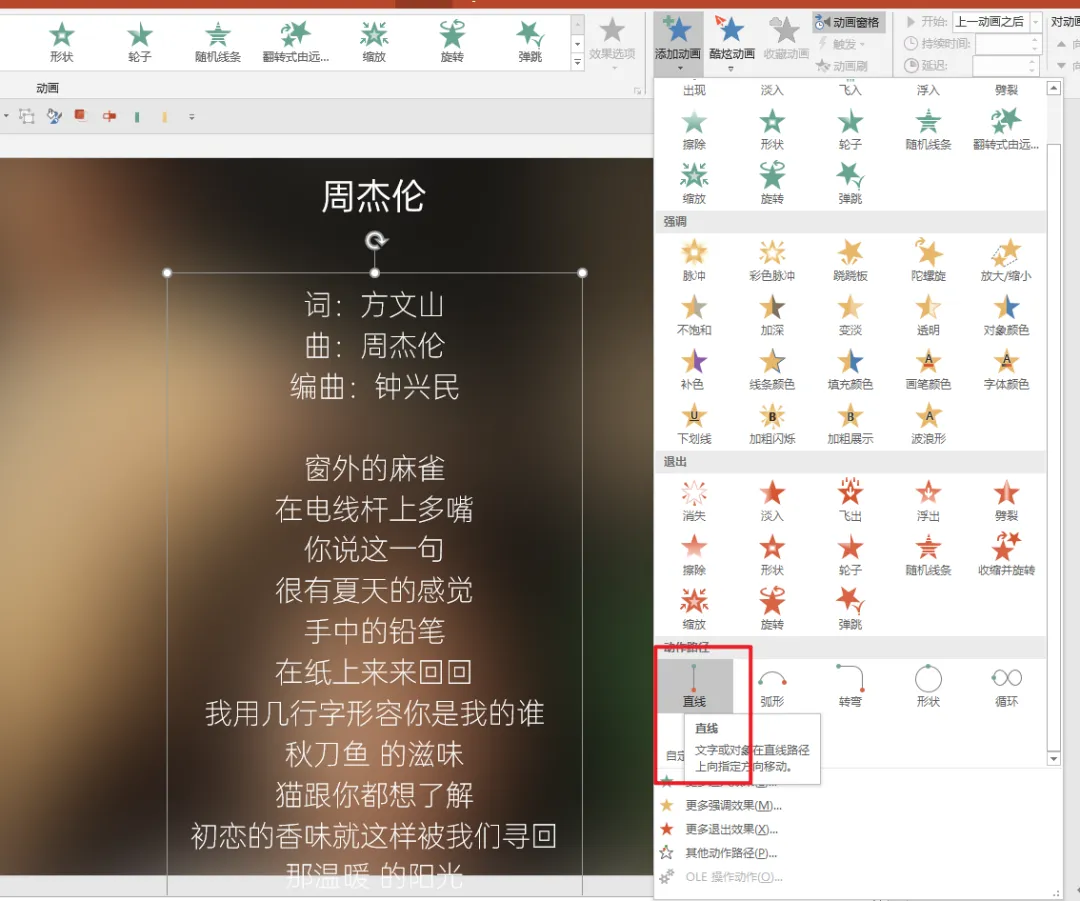Apply the 对象颜色 emphasis effect
Viewport: 1080px width, 901px height.
(x=1006, y=315)
